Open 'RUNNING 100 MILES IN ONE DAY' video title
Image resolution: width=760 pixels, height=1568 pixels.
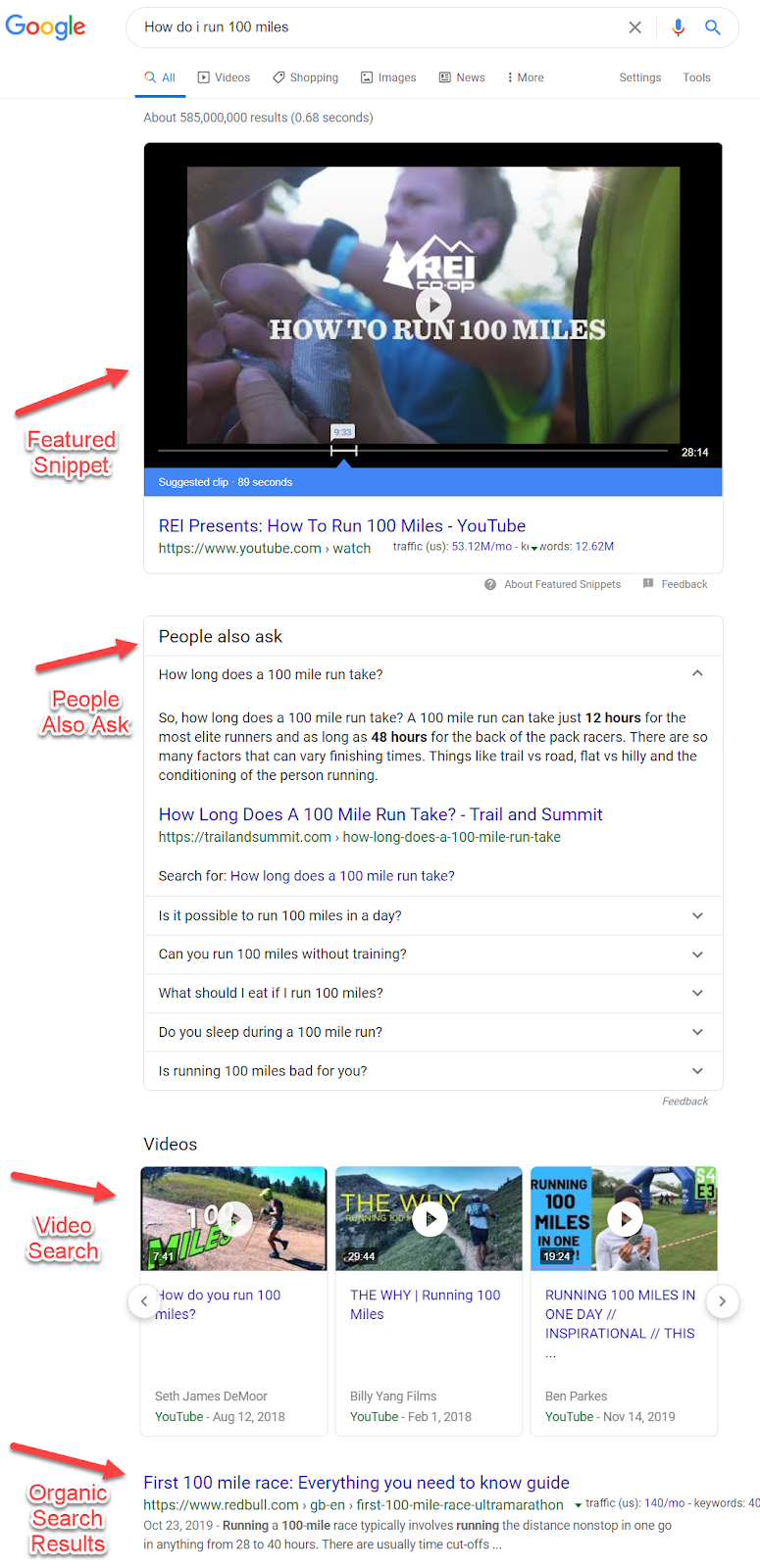tap(620, 1324)
